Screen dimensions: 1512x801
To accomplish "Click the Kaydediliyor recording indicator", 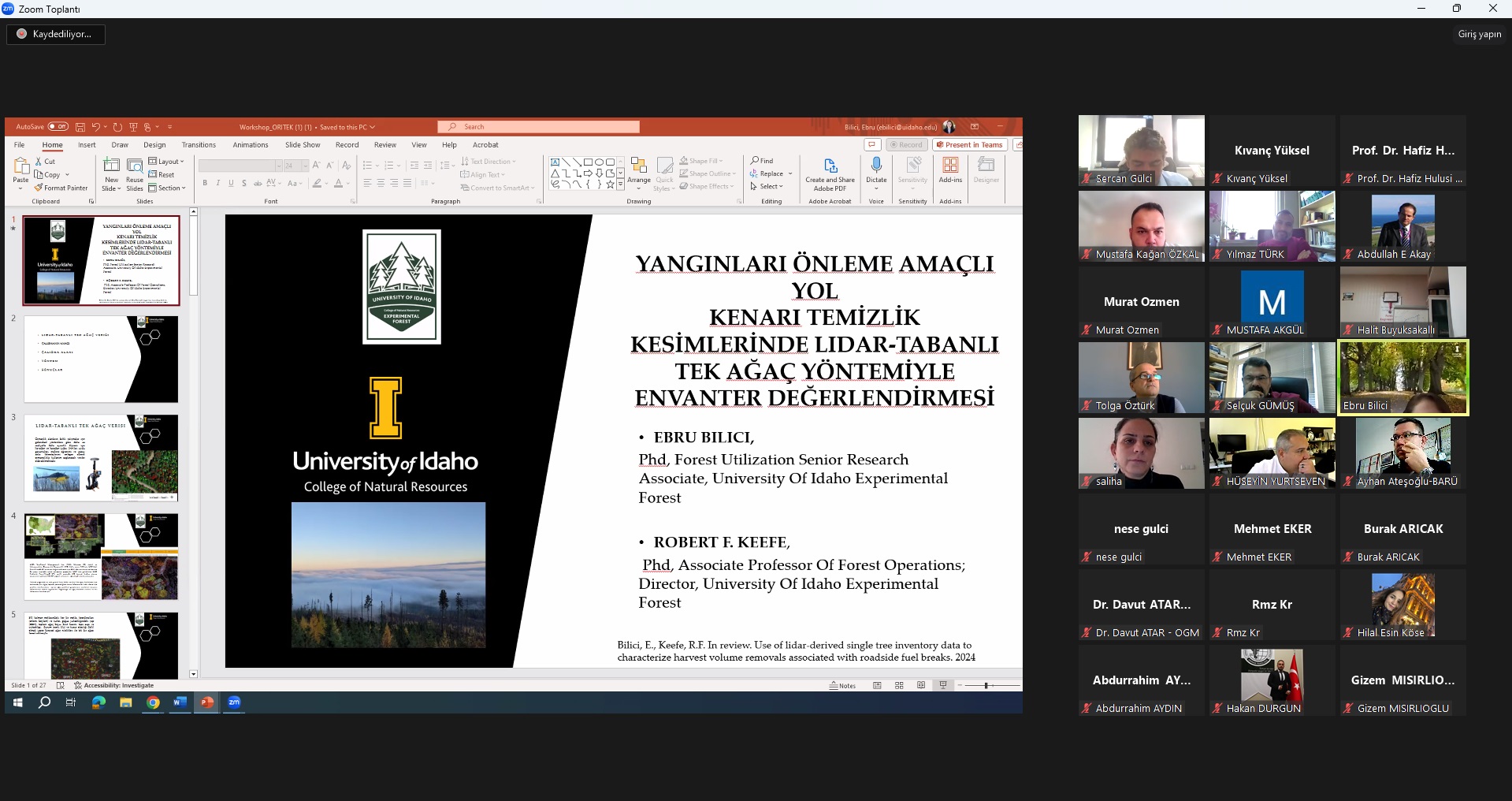I will tap(55, 34).
